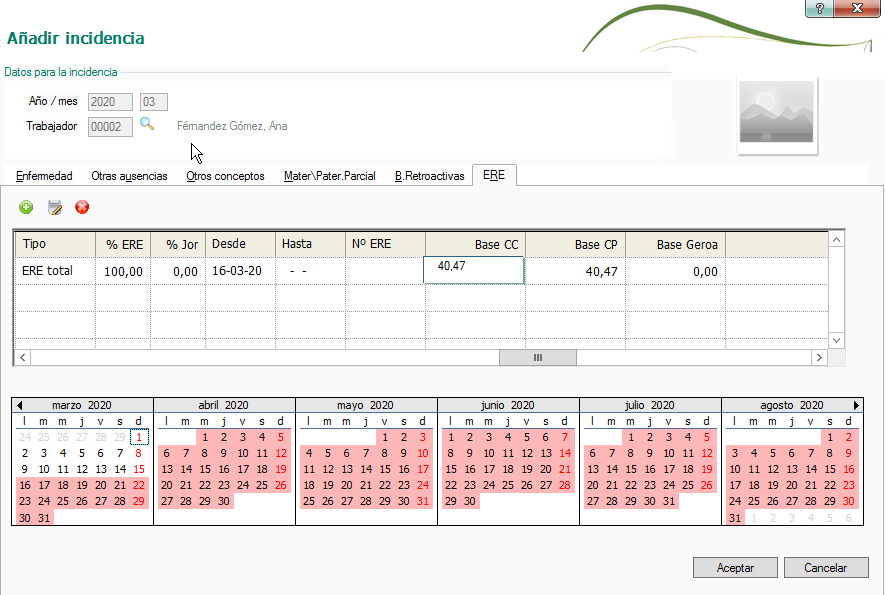Click the Hasta column header
This screenshot has height=595, width=885.
pyautogui.click(x=310, y=244)
